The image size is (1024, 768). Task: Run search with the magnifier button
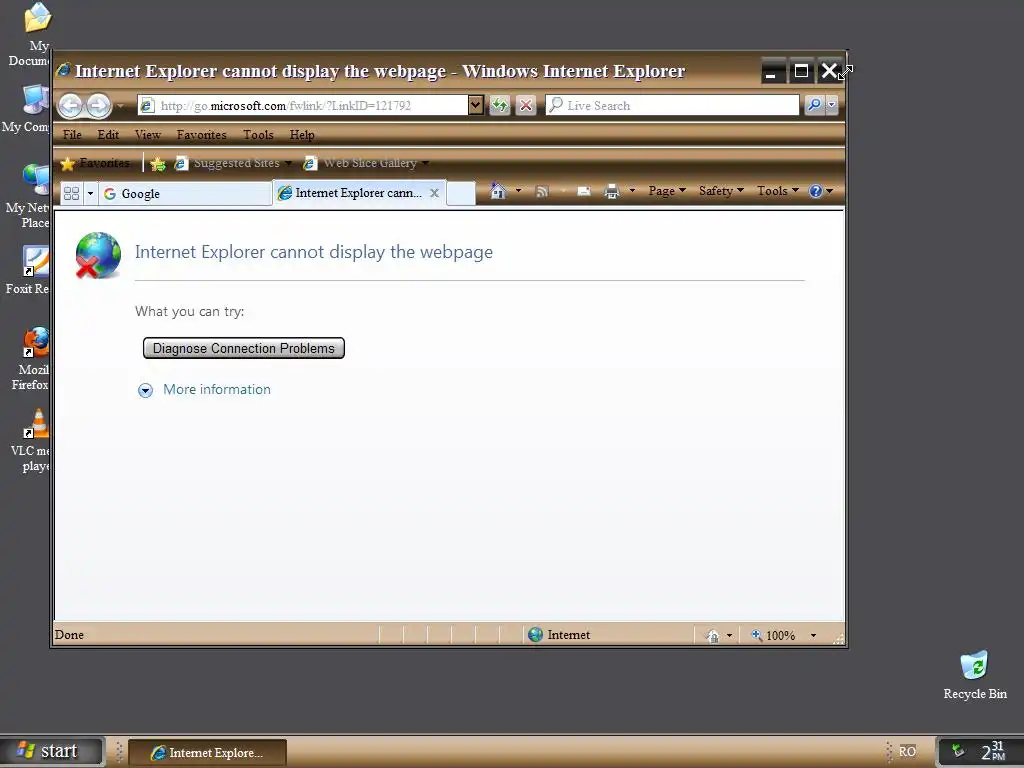[814, 105]
